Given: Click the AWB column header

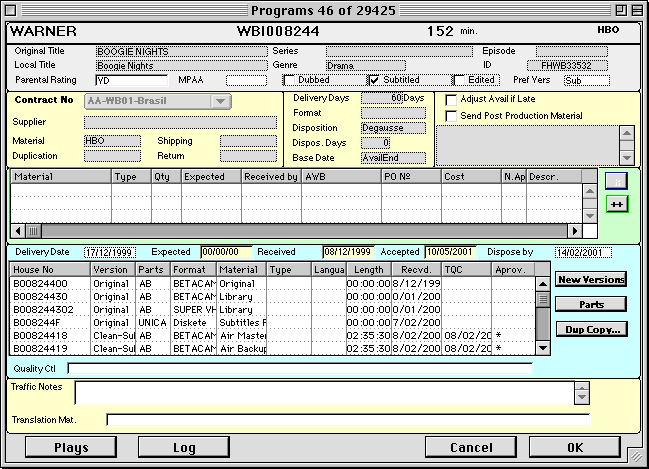Looking at the screenshot, I should (x=341, y=177).
